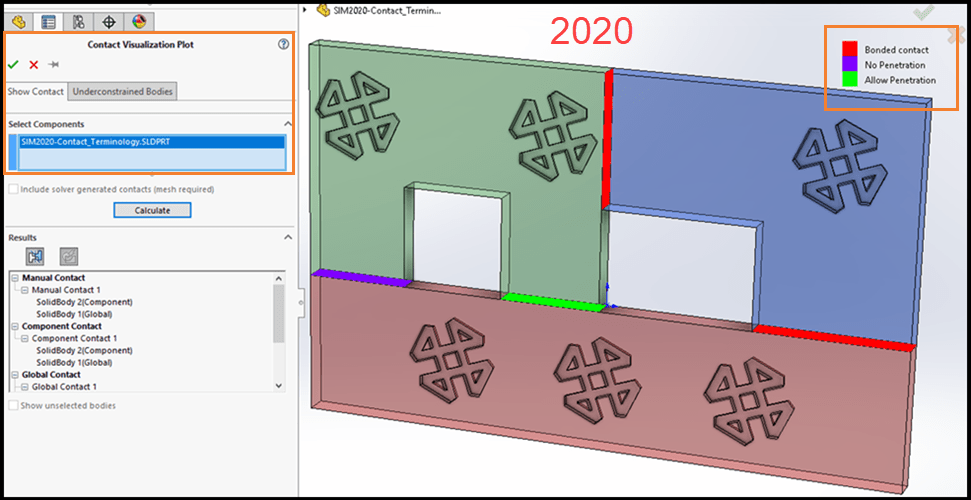Open the help question mark icon
This screenshot has width=971, height=500.
click(x=284, y=44)
